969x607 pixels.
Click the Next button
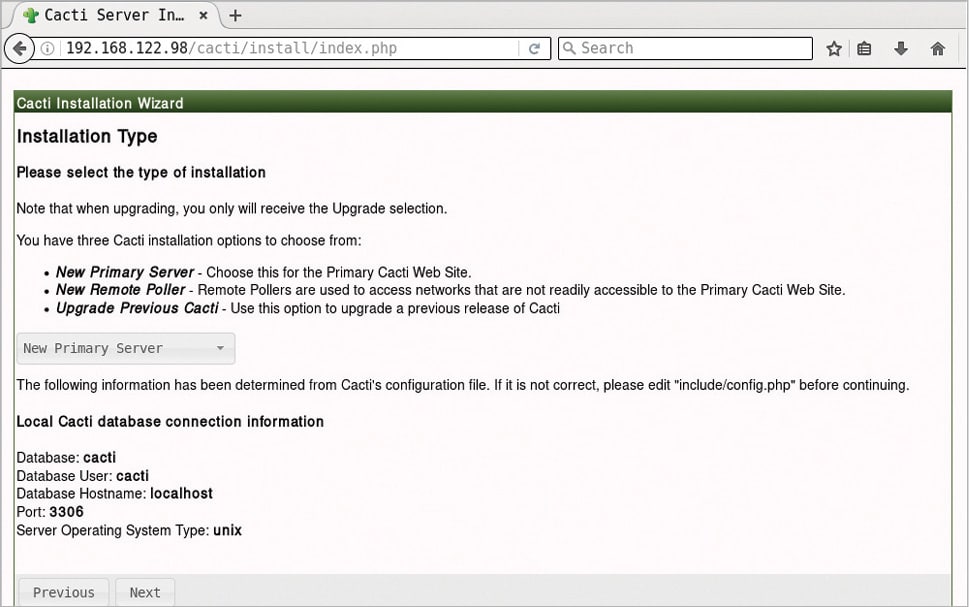coord(145,592)
